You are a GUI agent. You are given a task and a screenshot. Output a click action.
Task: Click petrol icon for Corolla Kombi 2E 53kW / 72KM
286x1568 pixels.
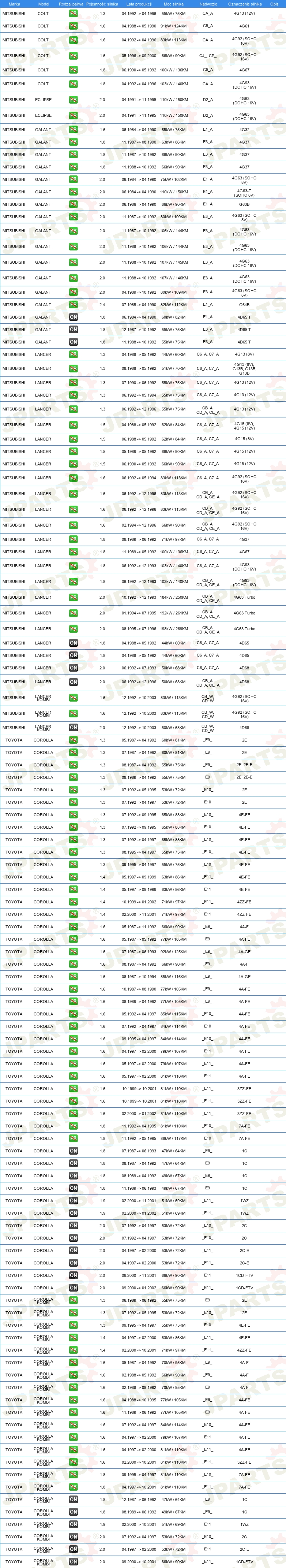[x=73, y=1313]
